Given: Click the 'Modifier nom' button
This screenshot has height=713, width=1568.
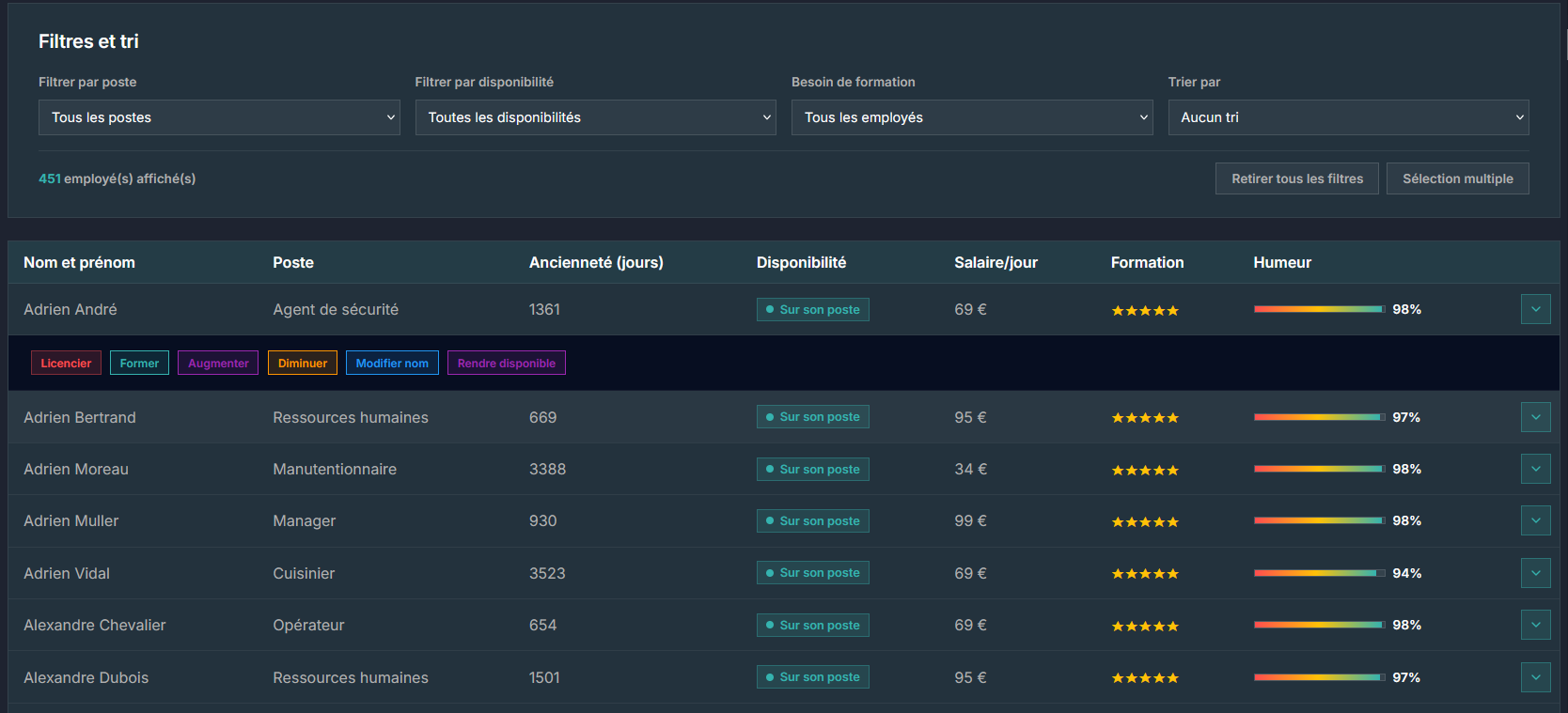Looking at the screenshot, I should [392, 363].
